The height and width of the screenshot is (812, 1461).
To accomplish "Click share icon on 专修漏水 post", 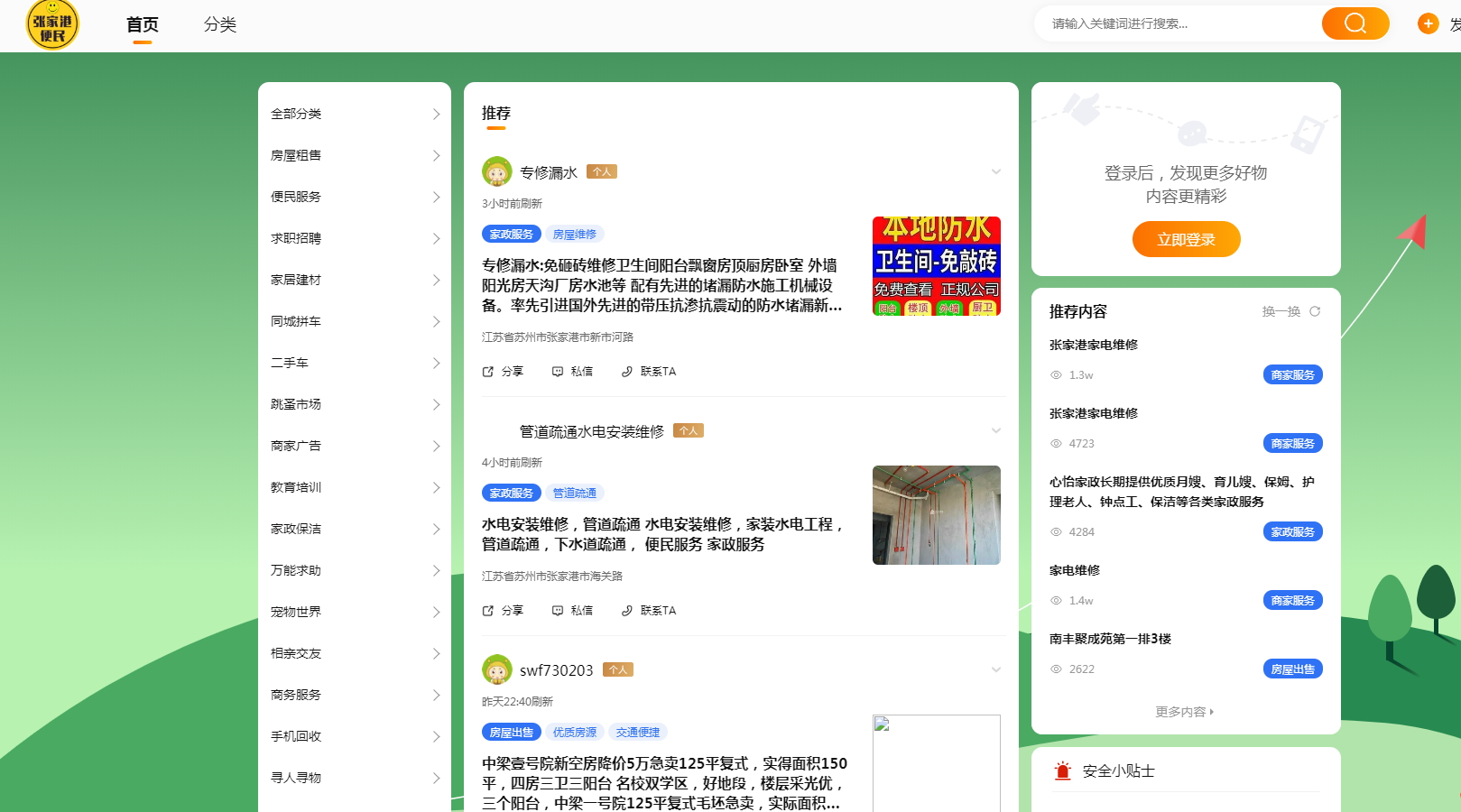I will tap(488, 372).
